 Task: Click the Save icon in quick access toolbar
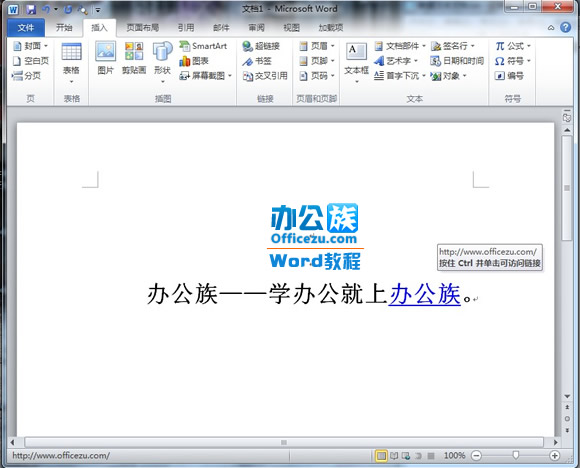[31, 10]
